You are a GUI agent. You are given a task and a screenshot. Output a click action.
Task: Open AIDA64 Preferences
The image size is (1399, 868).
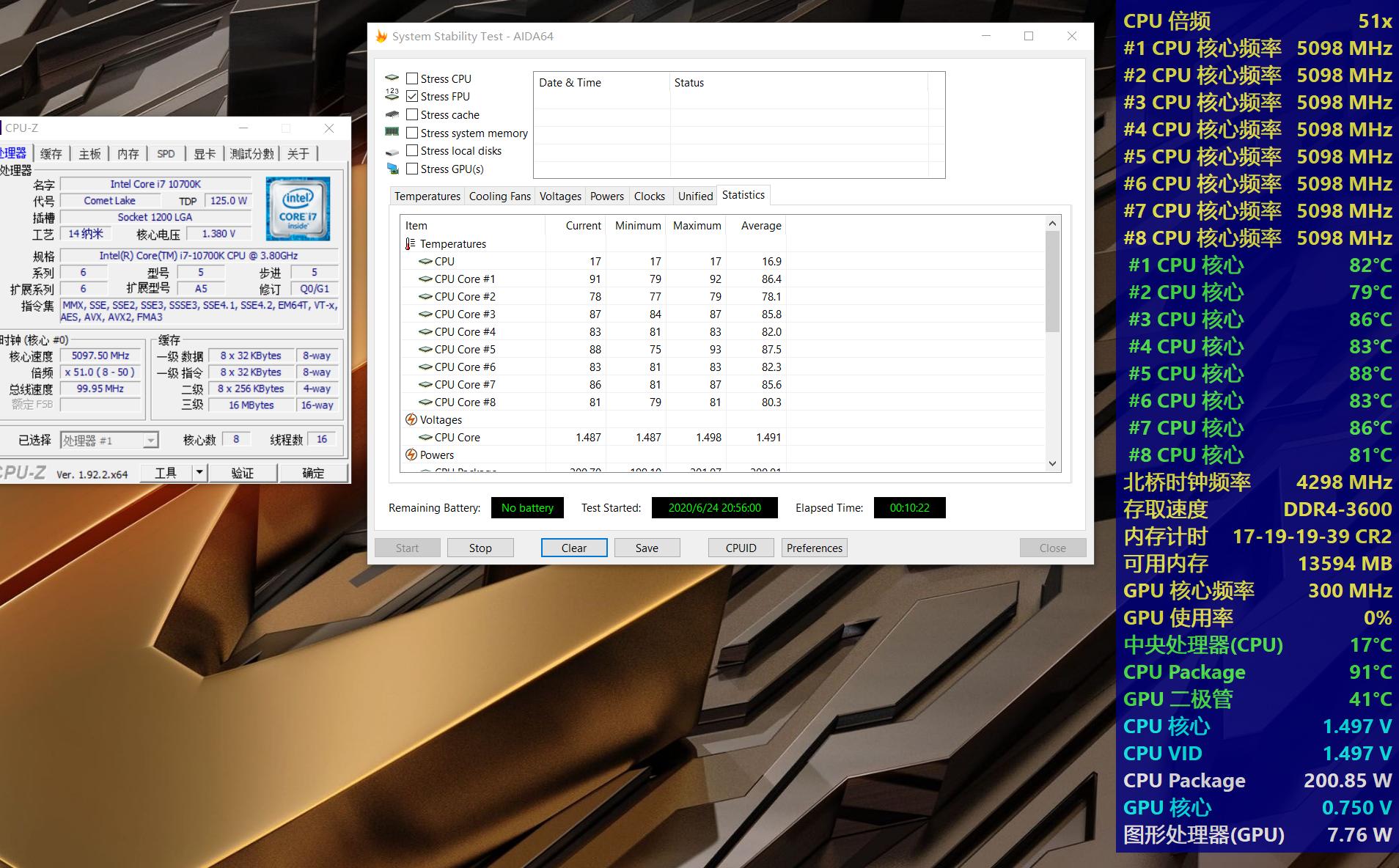tap(814, 548)
